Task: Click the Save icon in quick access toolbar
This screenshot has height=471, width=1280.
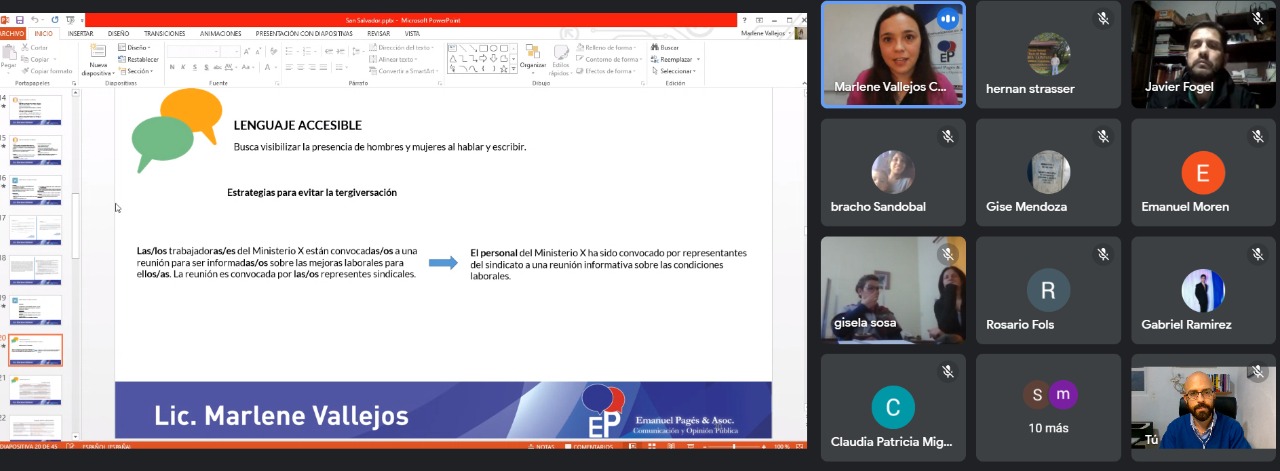Action: coord(19,19)
